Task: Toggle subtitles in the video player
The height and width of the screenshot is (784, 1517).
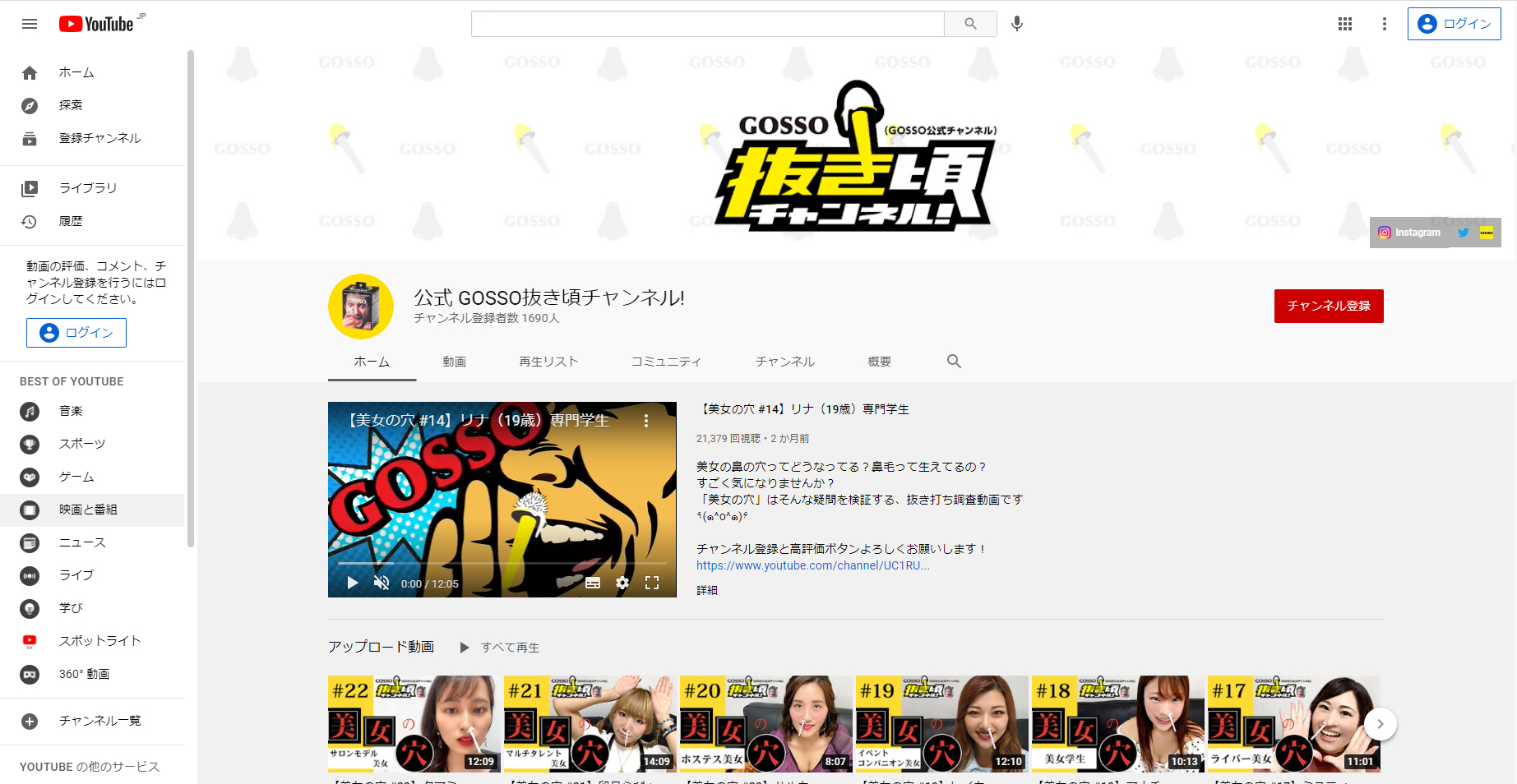Action: click(x=593, y=583)
